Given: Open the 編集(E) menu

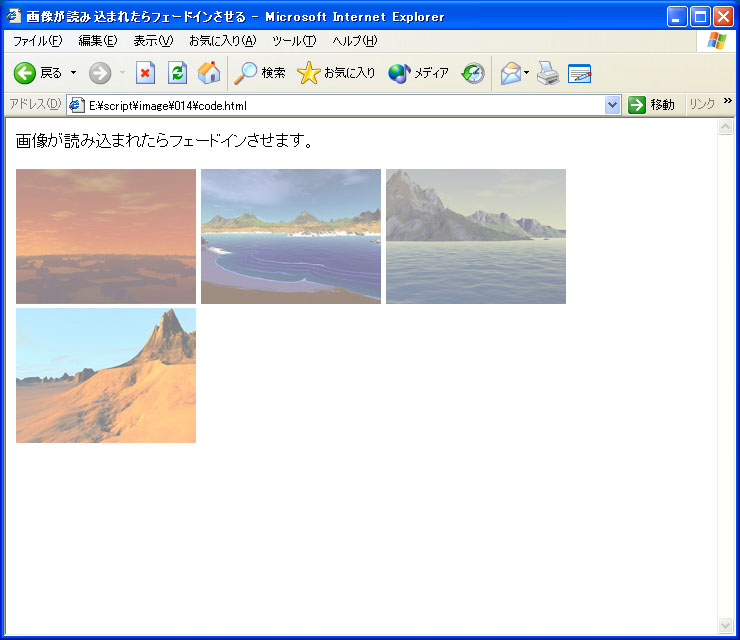Looking at the screenshot, I should tap(98, 41).
